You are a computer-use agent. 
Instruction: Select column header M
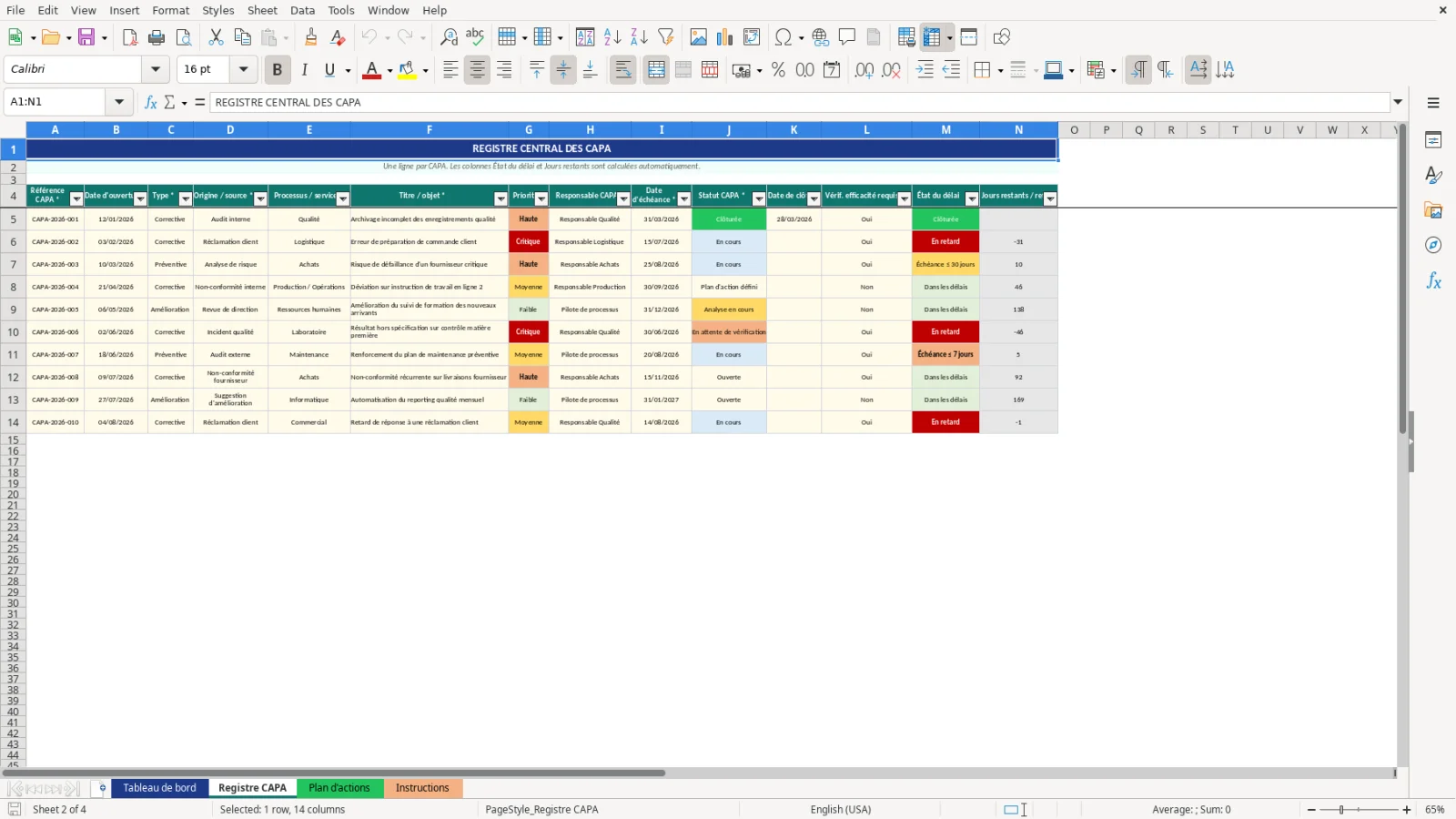945,130
